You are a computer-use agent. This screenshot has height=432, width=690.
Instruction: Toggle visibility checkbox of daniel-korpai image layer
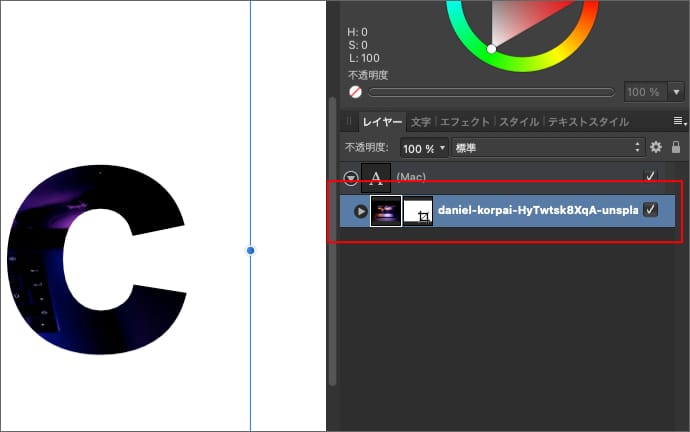tap(651, 210)
